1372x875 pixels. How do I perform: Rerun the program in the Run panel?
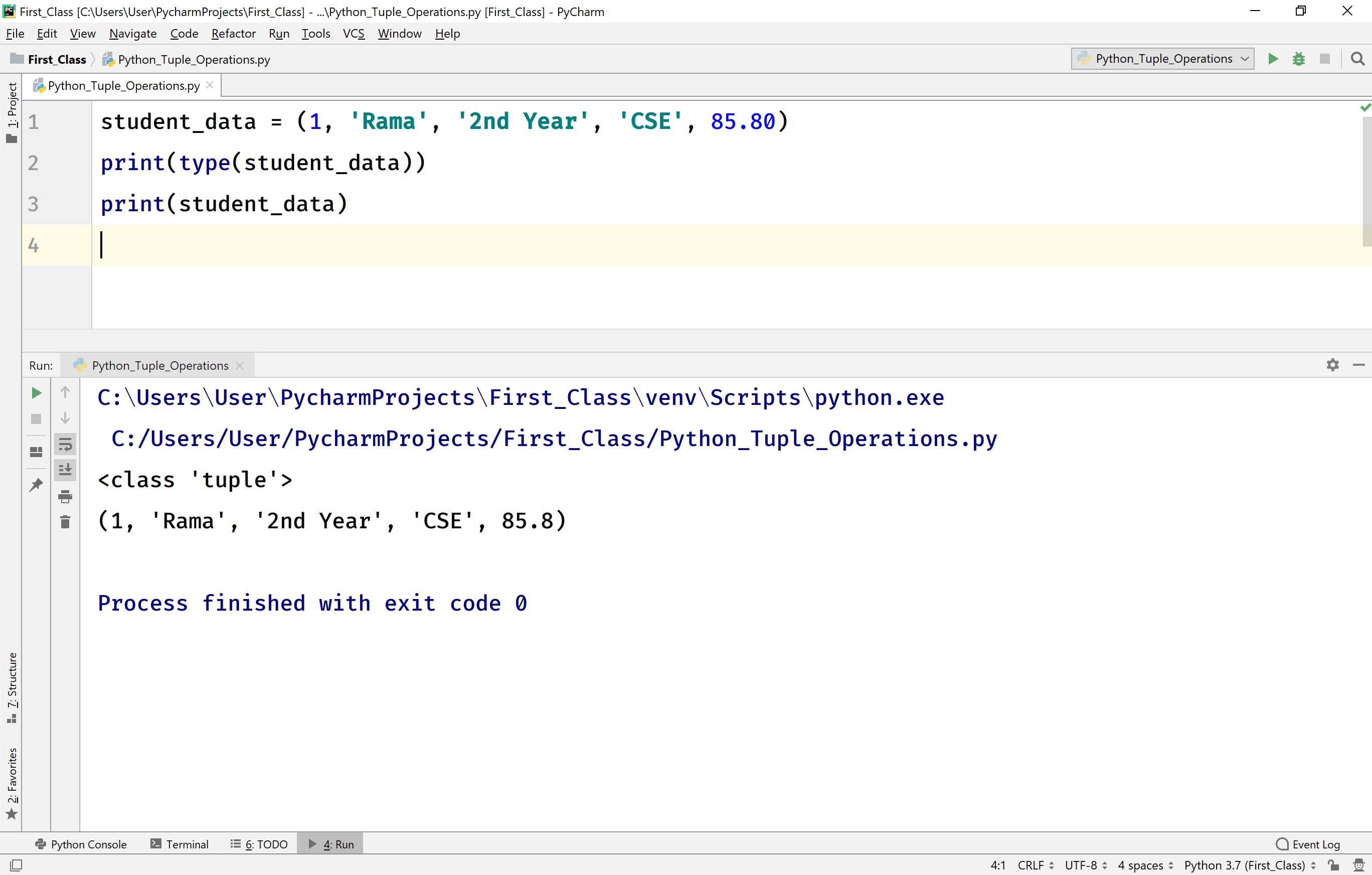coord(36,392)
